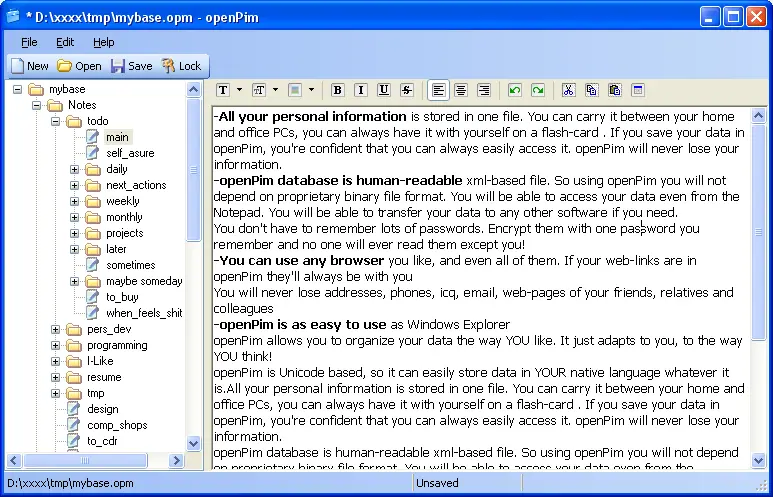Viewport: 773px width, 497px height.
Task: Toggle strikethrough formatting
Action: (407, 90)
